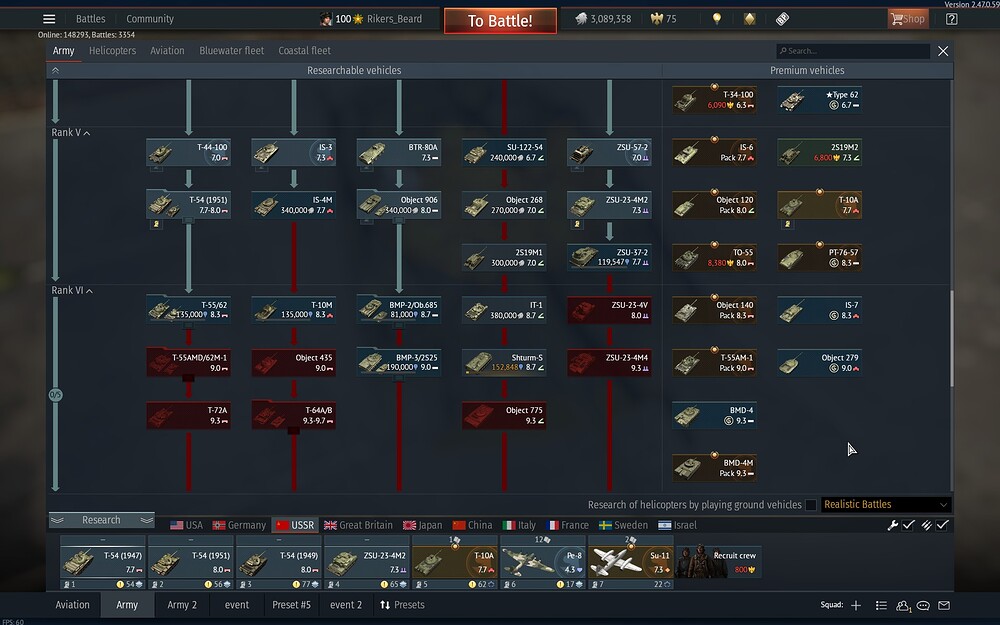Toggle helicopter research by ground vehicles checkbox
Screen dimensions: 1000x625
[811, 504]
